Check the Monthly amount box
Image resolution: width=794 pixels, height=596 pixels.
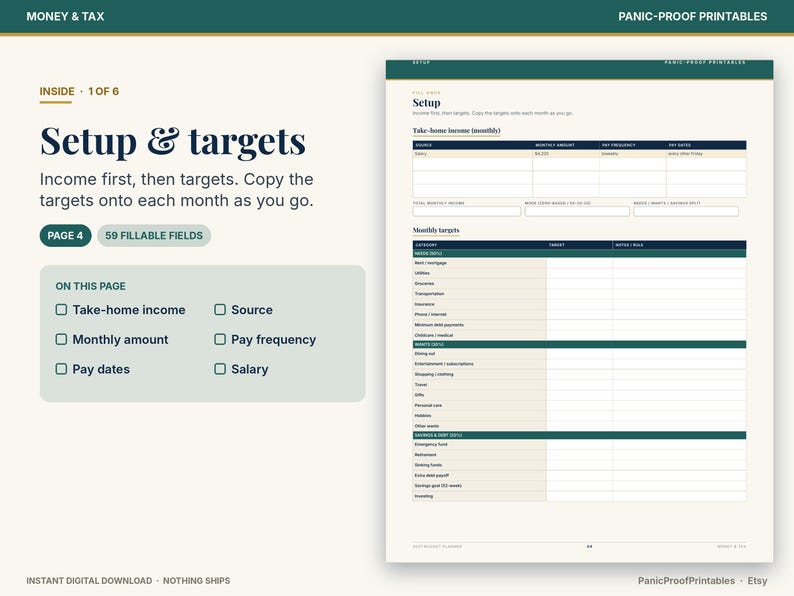[x=61, y=339]
